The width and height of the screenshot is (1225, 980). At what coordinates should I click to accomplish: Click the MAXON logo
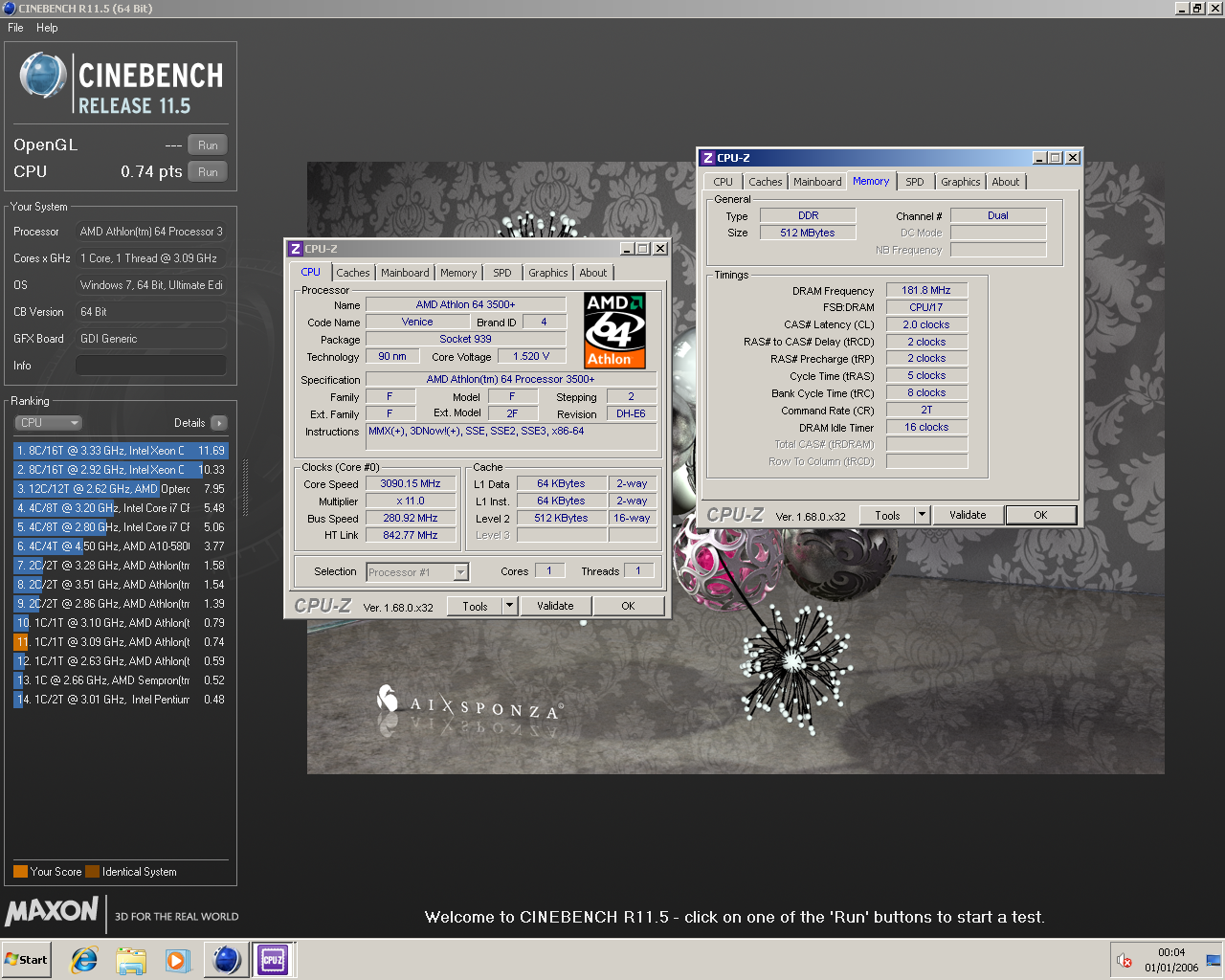(52, 910)
